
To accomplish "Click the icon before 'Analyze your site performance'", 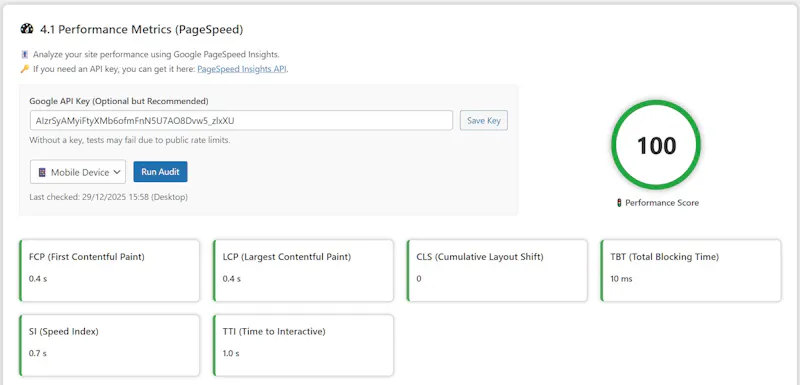I will (24, 54).
